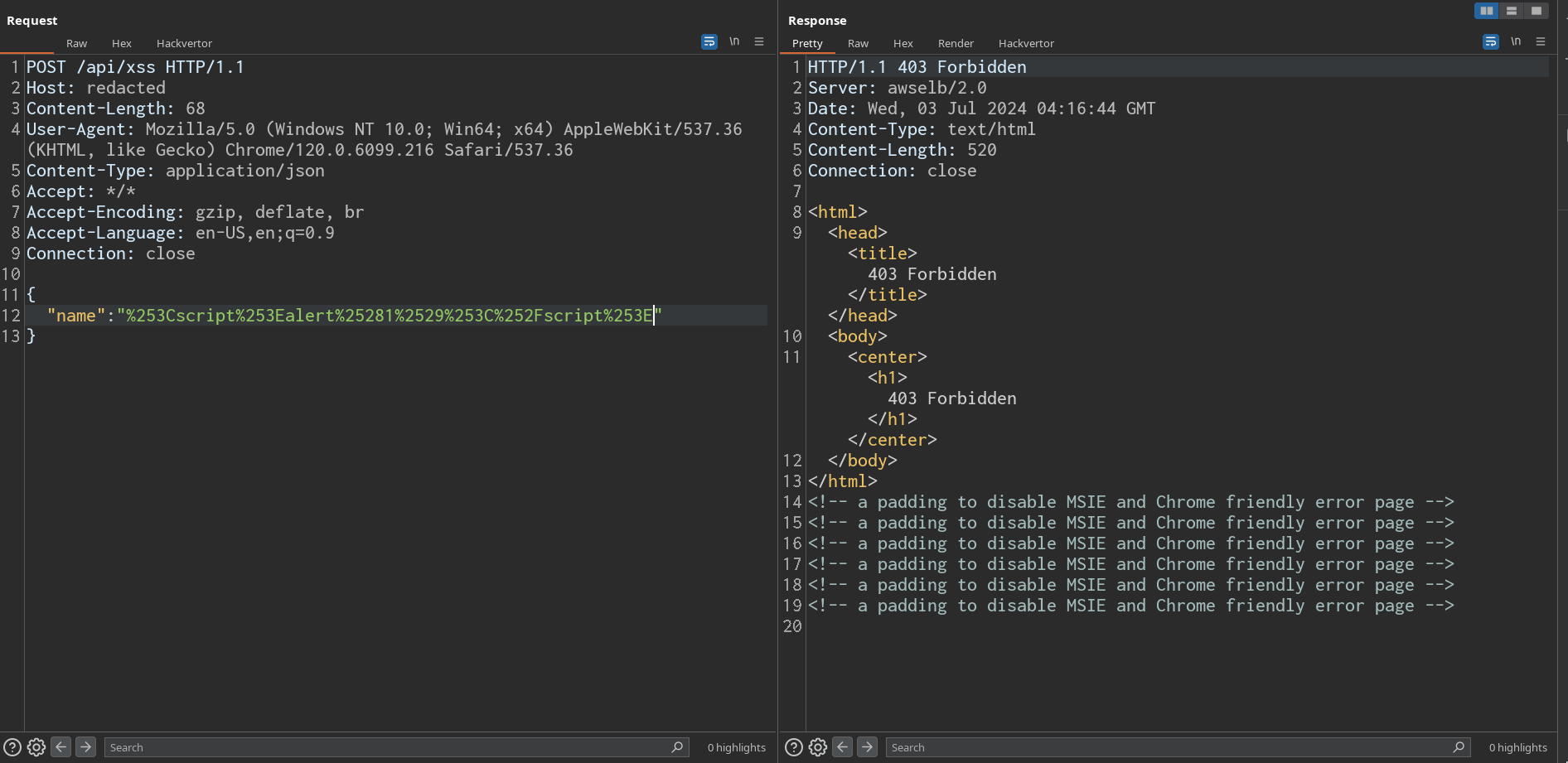1568x763 pixels.
Task: Select Hackvertor tab in Request panel
Action: pos(184,43)
